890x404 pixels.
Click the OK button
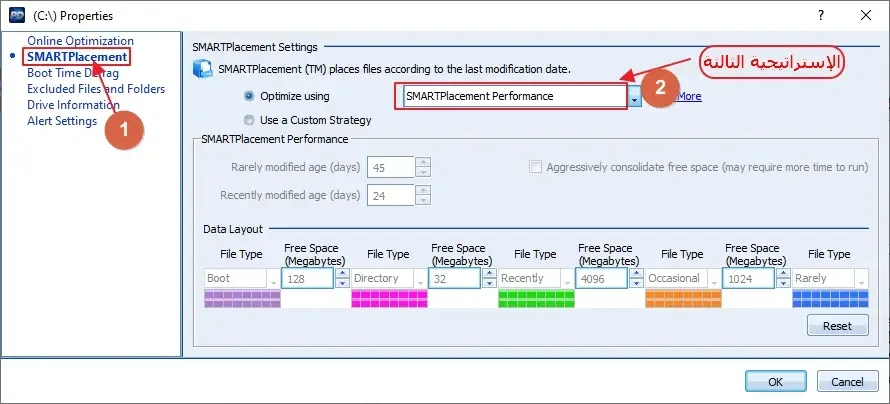775,381
